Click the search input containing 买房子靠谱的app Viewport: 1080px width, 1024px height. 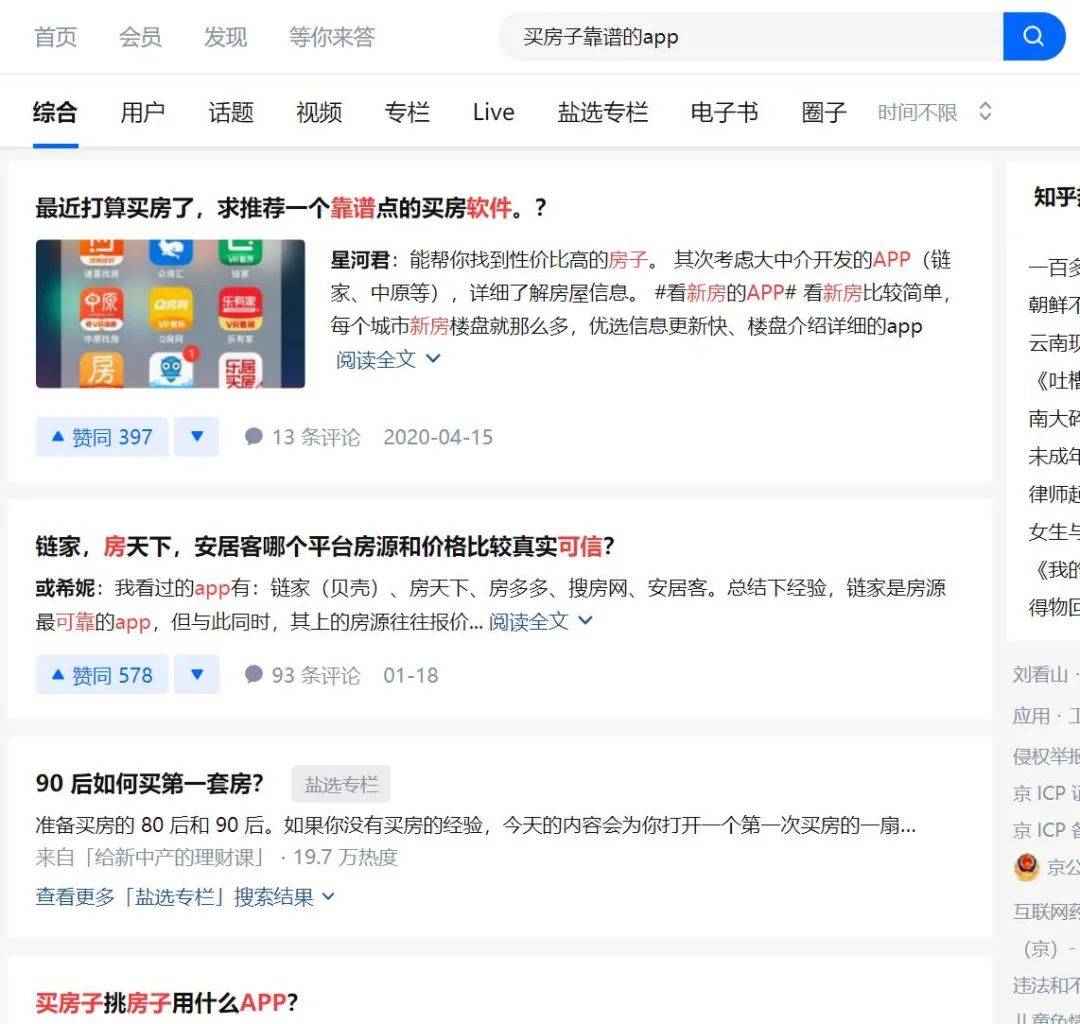pos(700,36)
